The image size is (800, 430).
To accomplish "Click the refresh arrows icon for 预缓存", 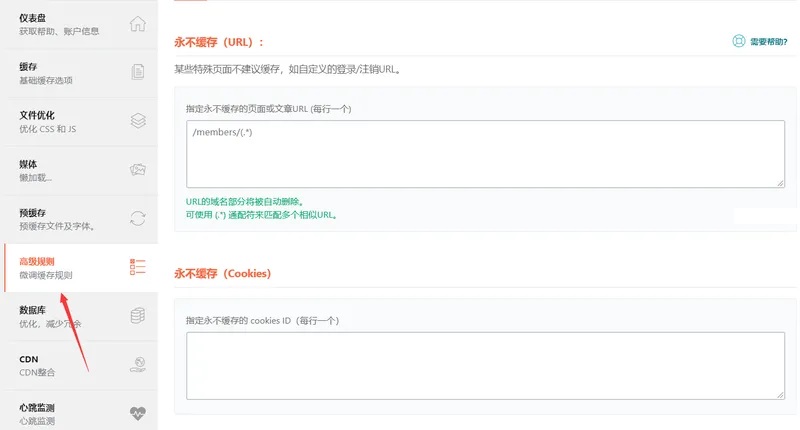I will point(138,218).
